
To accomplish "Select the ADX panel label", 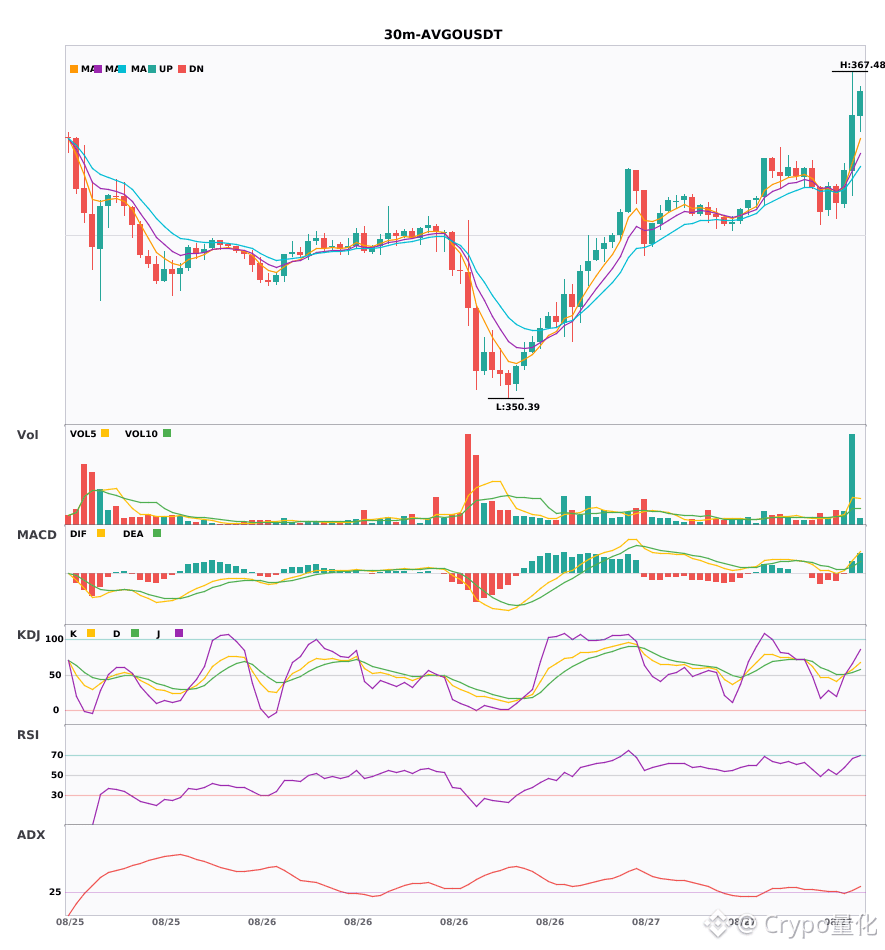I will (31, 835).
